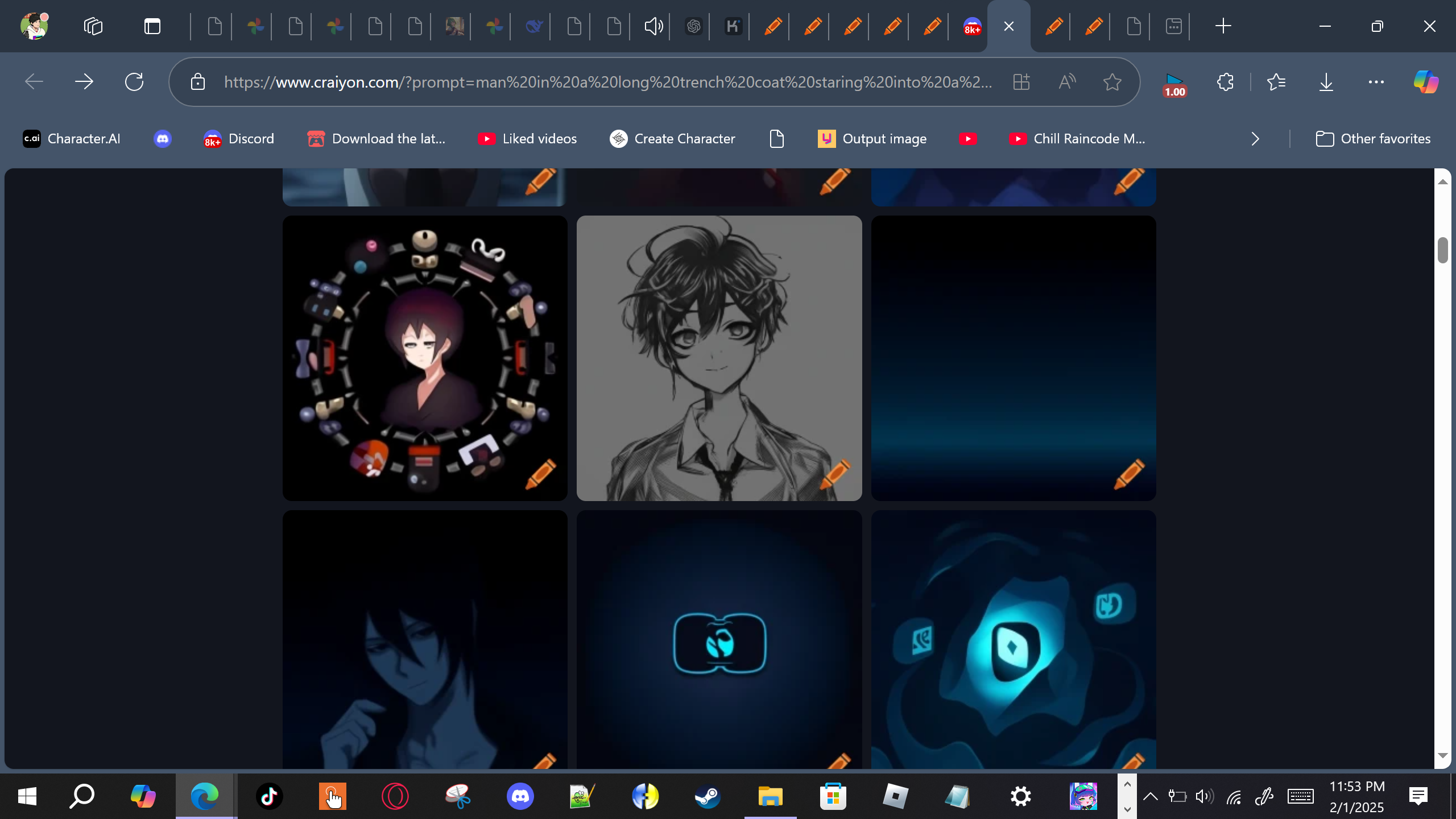Screen dimensions: 1456x819
Task: Open Character.AI bookmark
Action: tap(72, 139)
